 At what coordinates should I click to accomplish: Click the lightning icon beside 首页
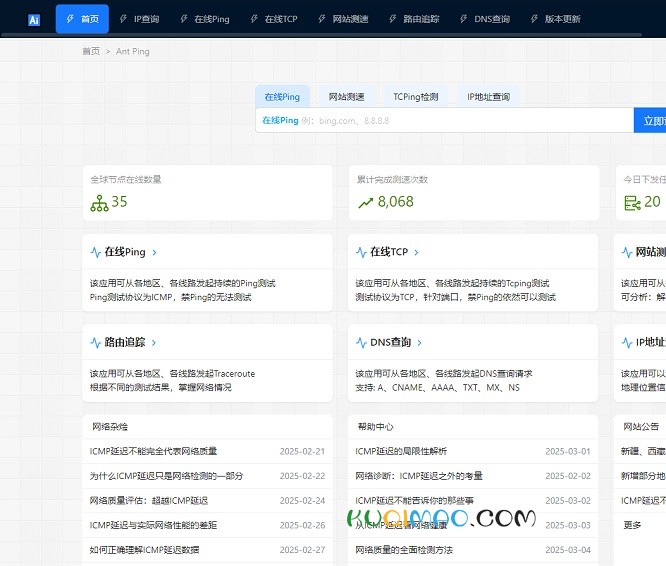pyautogui.click(x=70, y=19)
